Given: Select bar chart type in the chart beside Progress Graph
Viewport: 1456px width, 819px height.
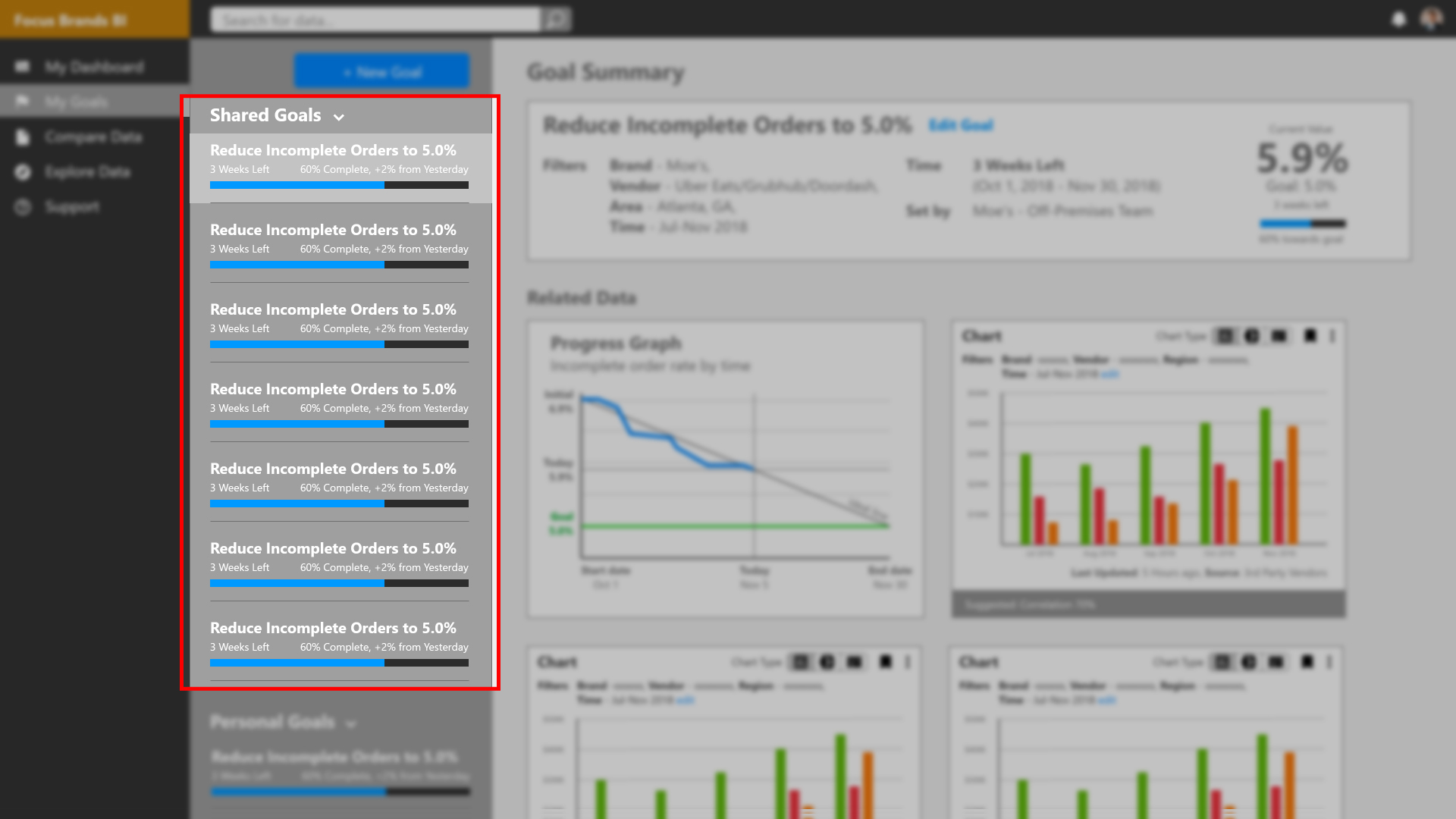Looking at the screenshot, I should click(x=1225, y=336).
